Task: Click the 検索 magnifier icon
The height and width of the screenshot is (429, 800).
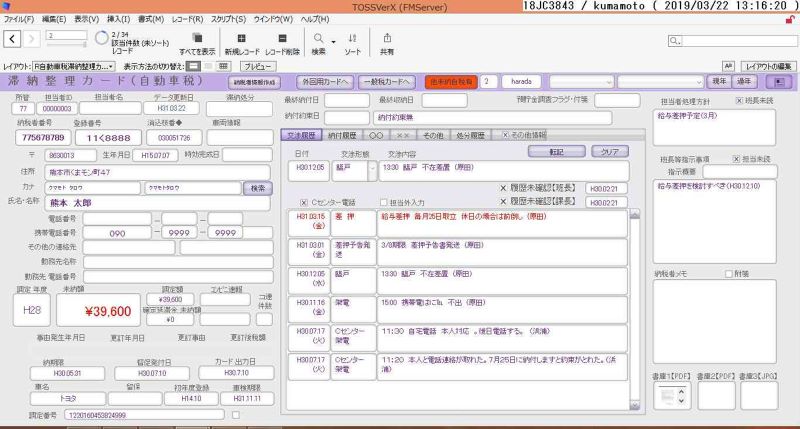Action: coord(318,38)
